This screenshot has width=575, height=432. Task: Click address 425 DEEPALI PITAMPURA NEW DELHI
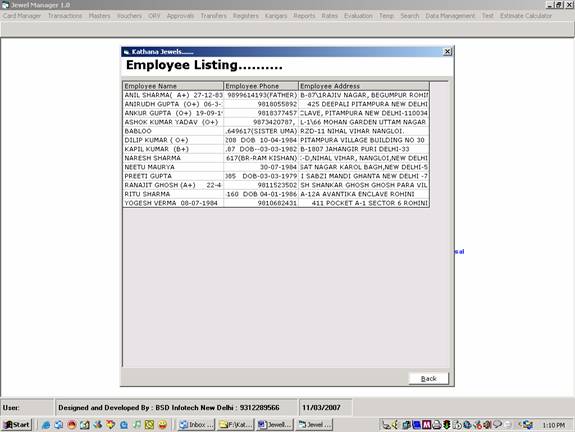(x=367, y=104)
